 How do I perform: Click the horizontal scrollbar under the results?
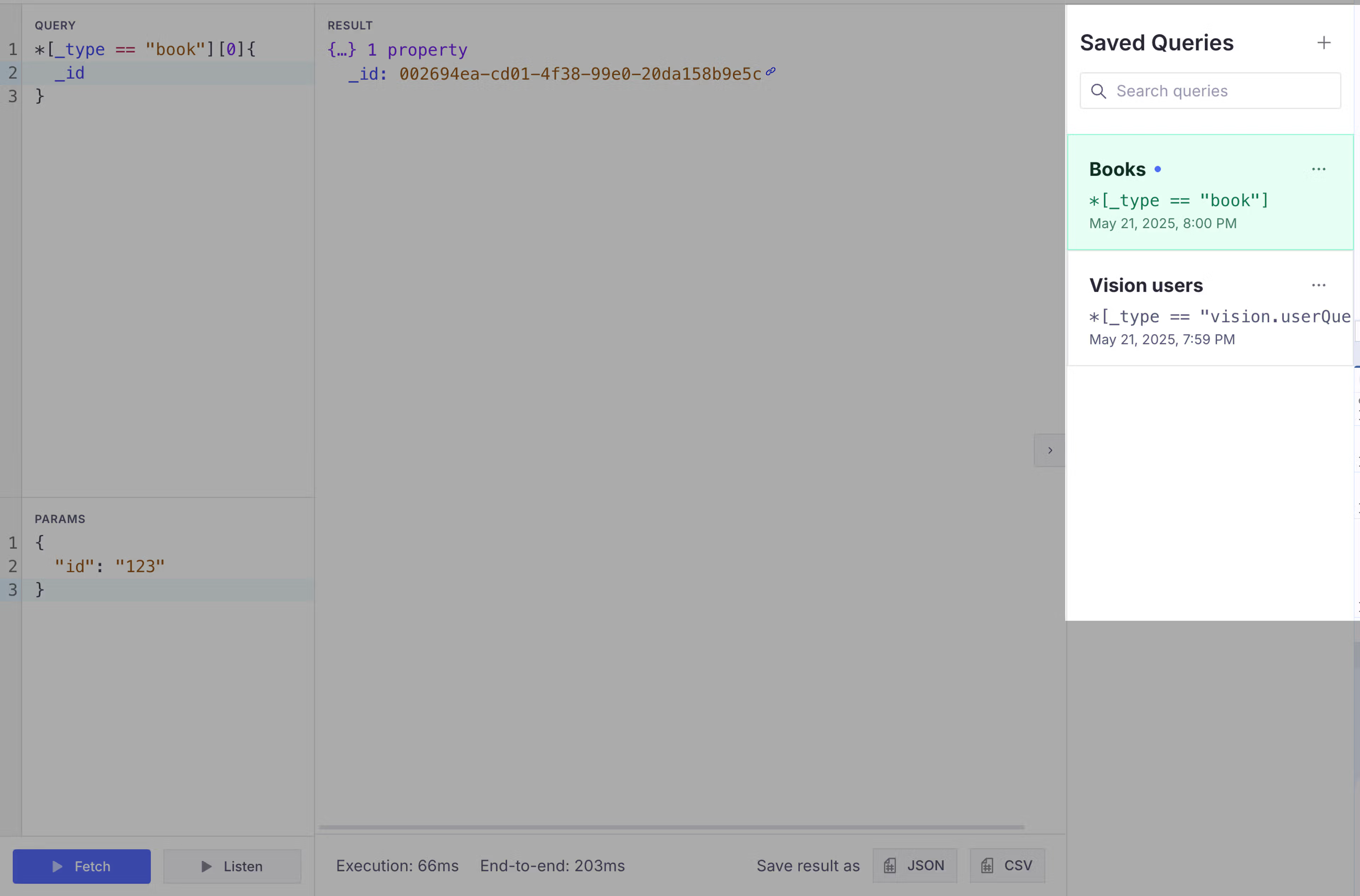click(x=671, y=827)
